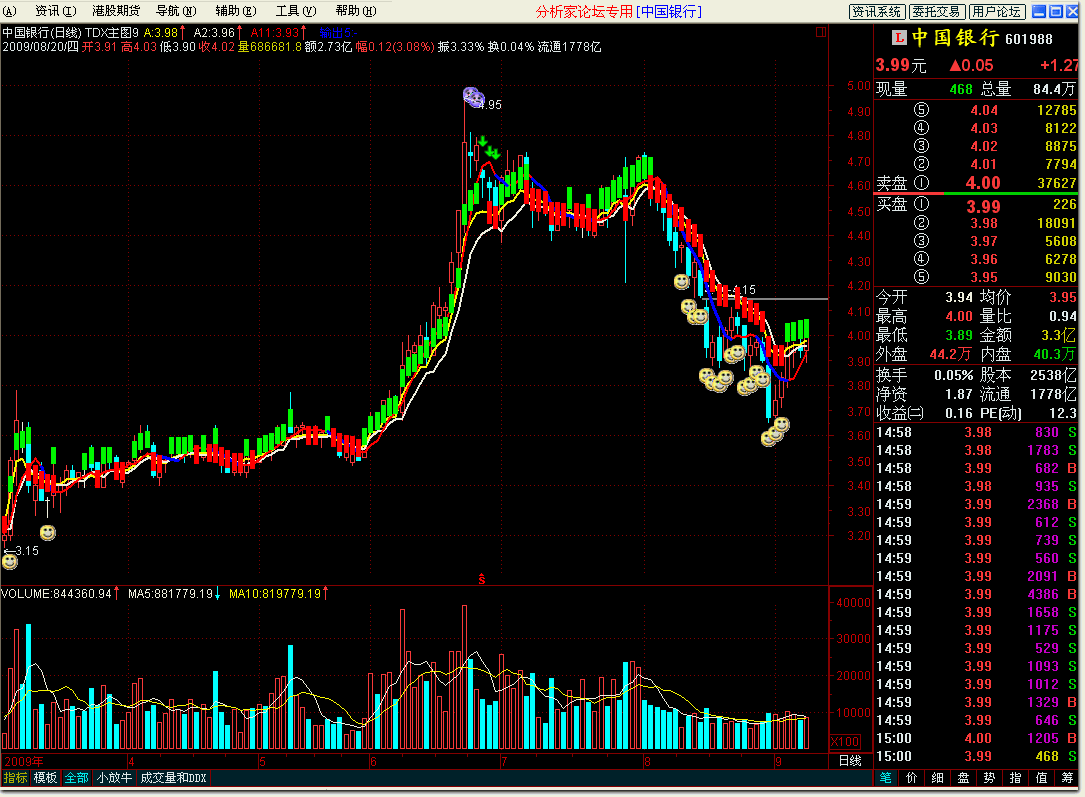Click the green down-arrow sell signal near 4.80

coord(483,142)
